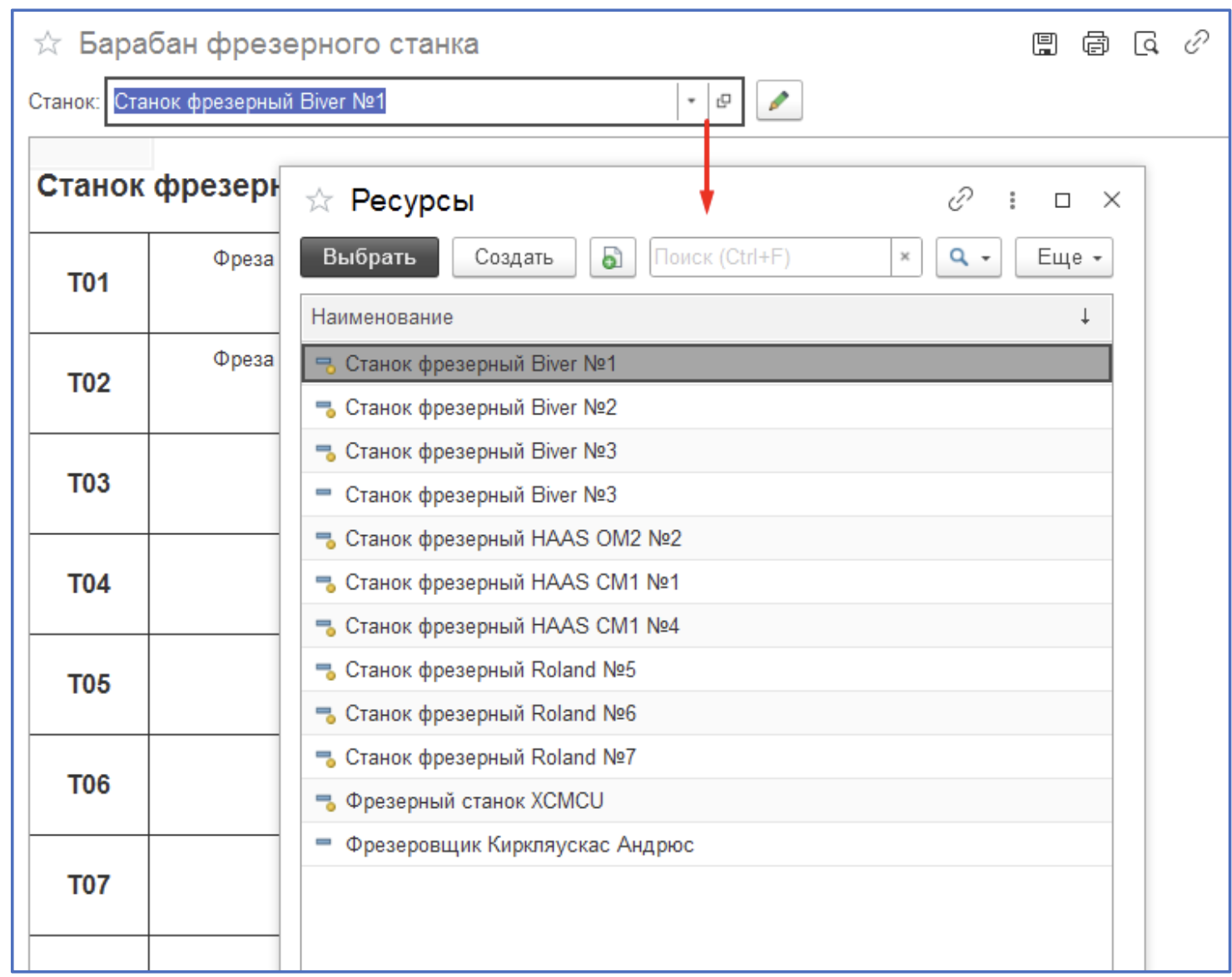Select Станок фрезерный HAAS OM2 №2 row
The height and width of the screenshot is (977, 1232).
(513, 538)
